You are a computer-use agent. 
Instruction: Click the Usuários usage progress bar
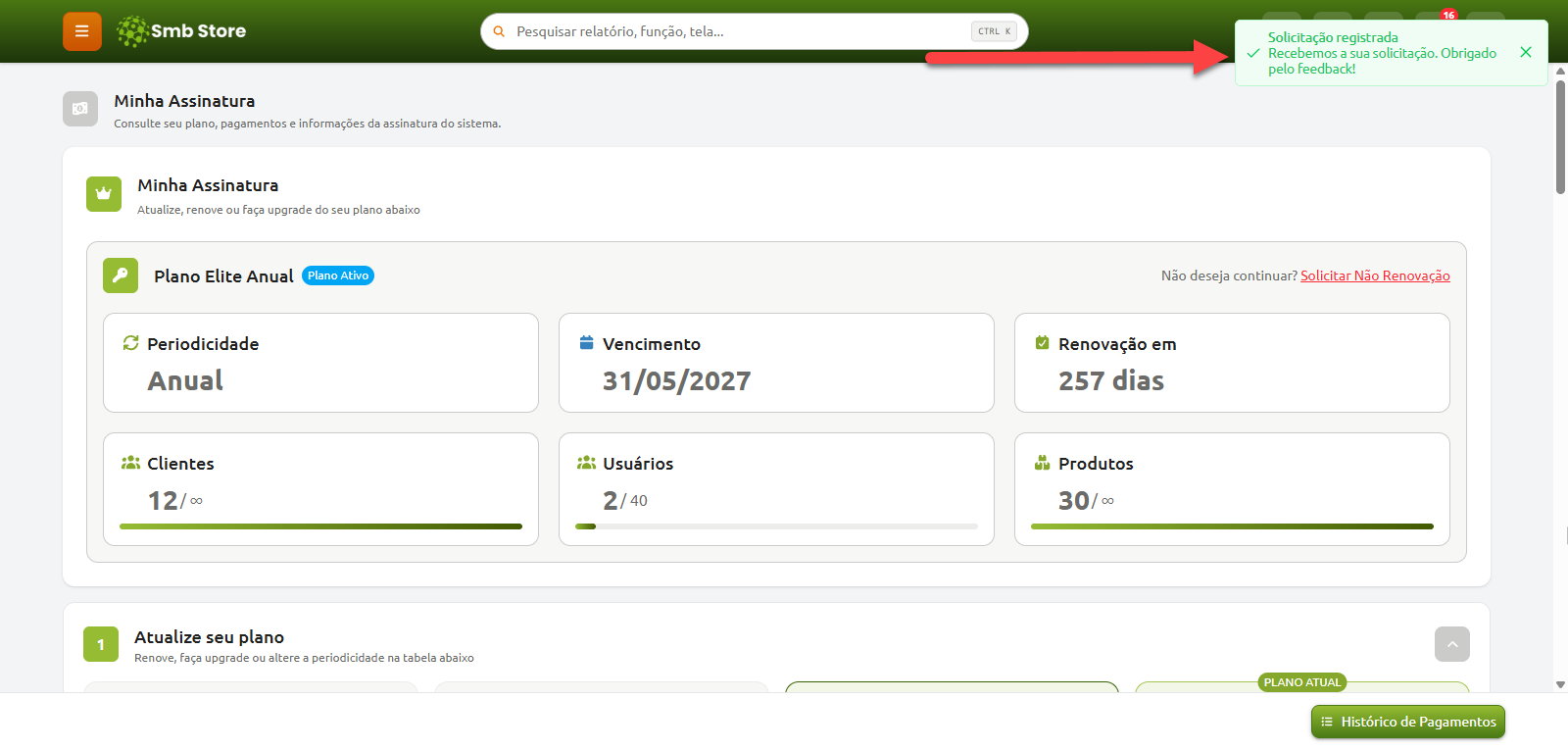(x=776, y=526)
